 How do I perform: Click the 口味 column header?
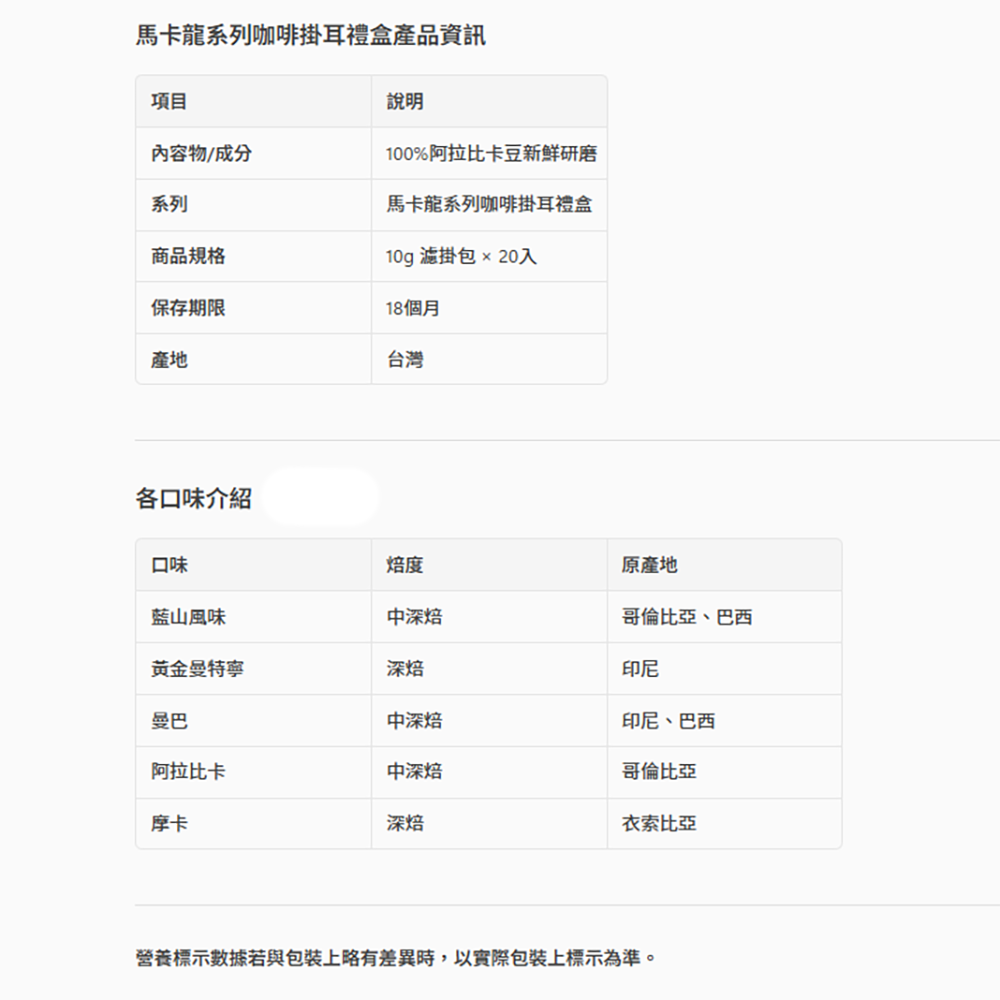(x=169, y=565)
